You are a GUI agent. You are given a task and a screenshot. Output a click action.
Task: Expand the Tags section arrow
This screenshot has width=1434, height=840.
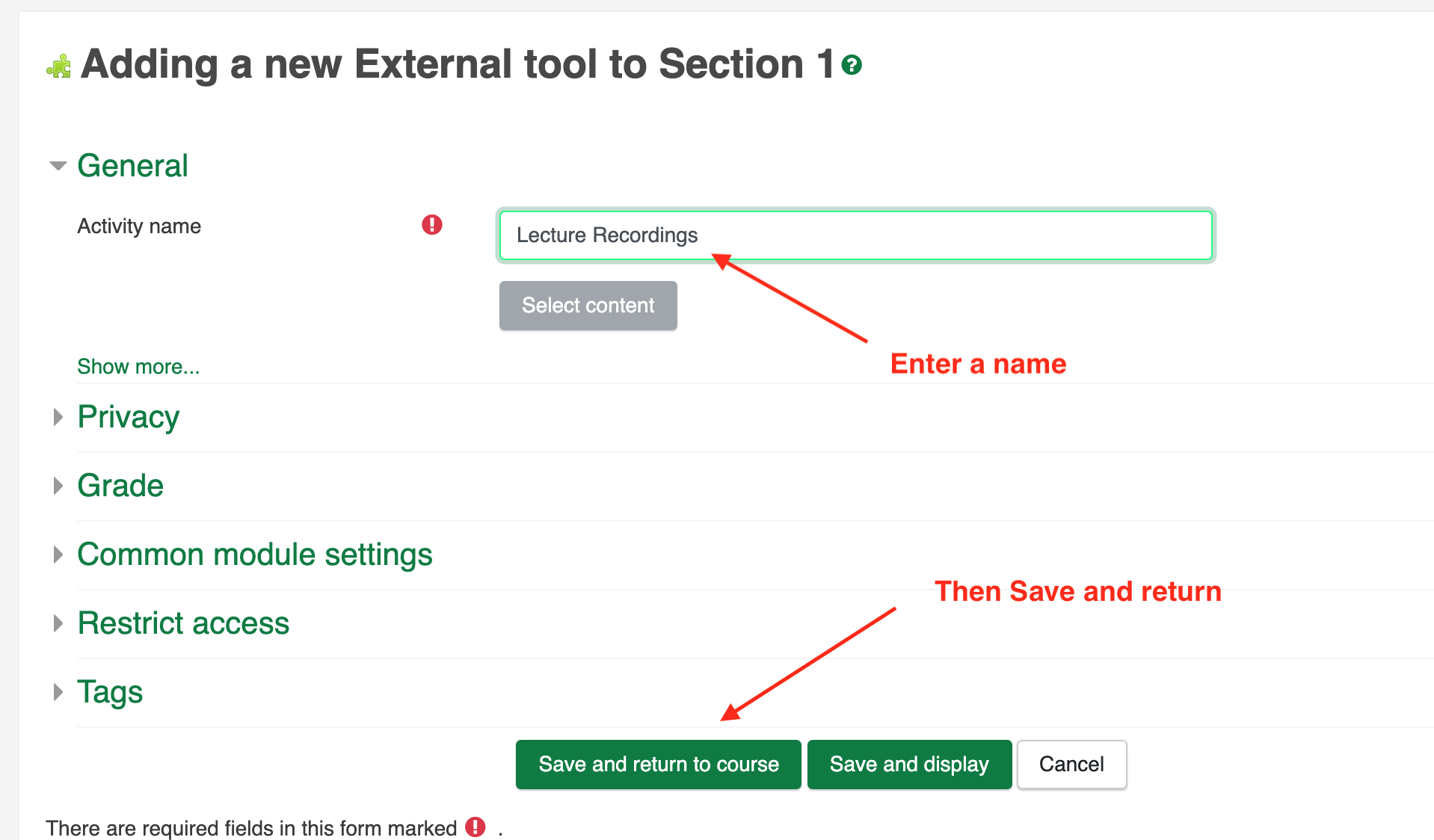(x=58, y=692)
